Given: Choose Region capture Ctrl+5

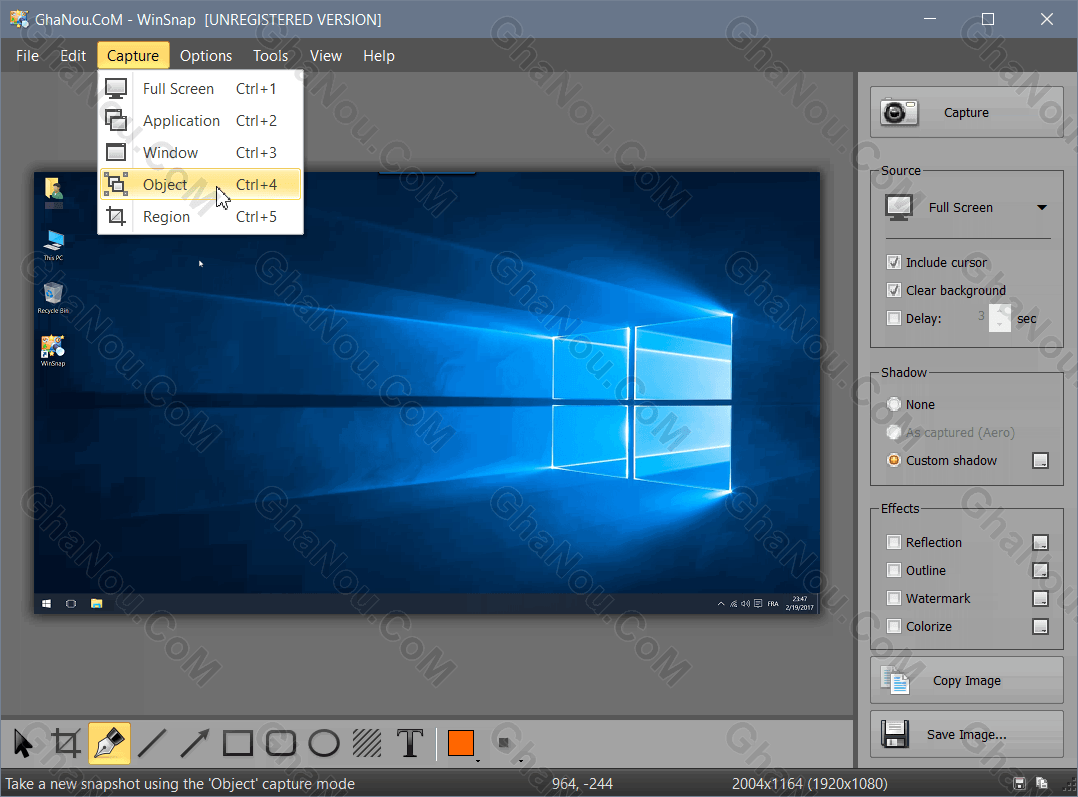Looking at the screenshot, I should [x=200, y=217].
